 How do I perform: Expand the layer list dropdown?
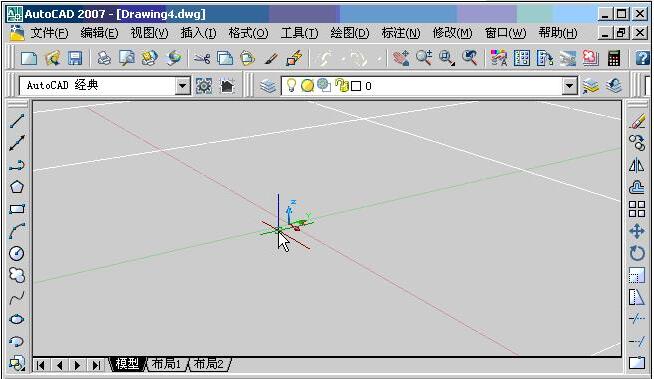coord(569,86)
